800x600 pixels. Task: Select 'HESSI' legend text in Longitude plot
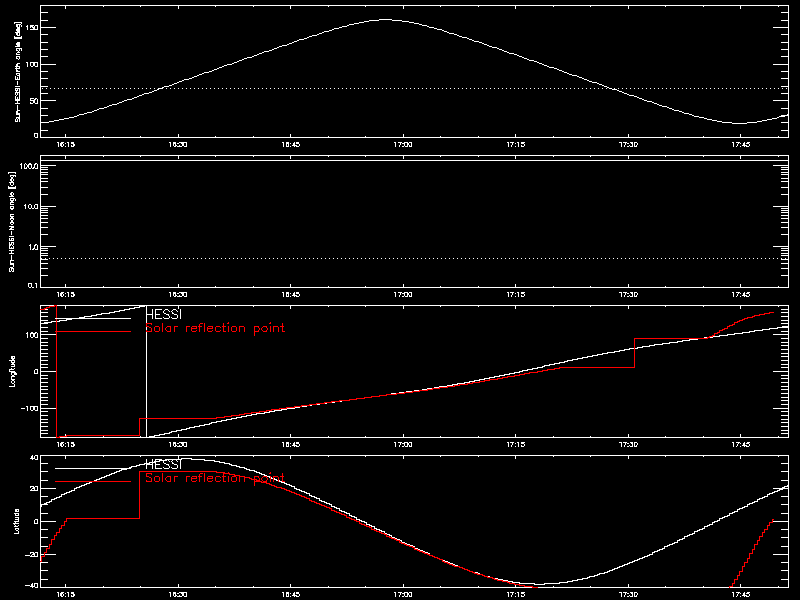click(x=163, y=314)
